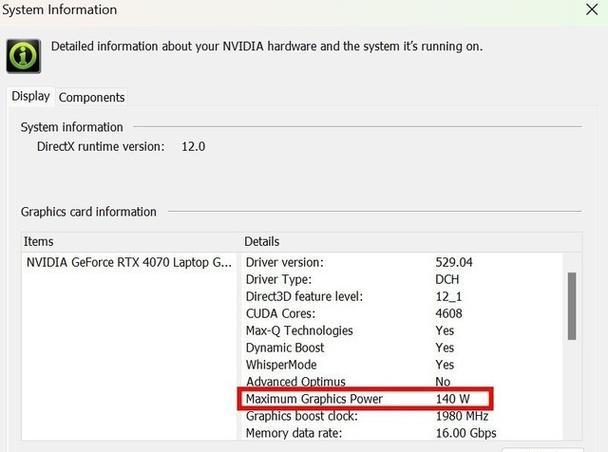Select the Driver Type row

(x=402, y=279)
